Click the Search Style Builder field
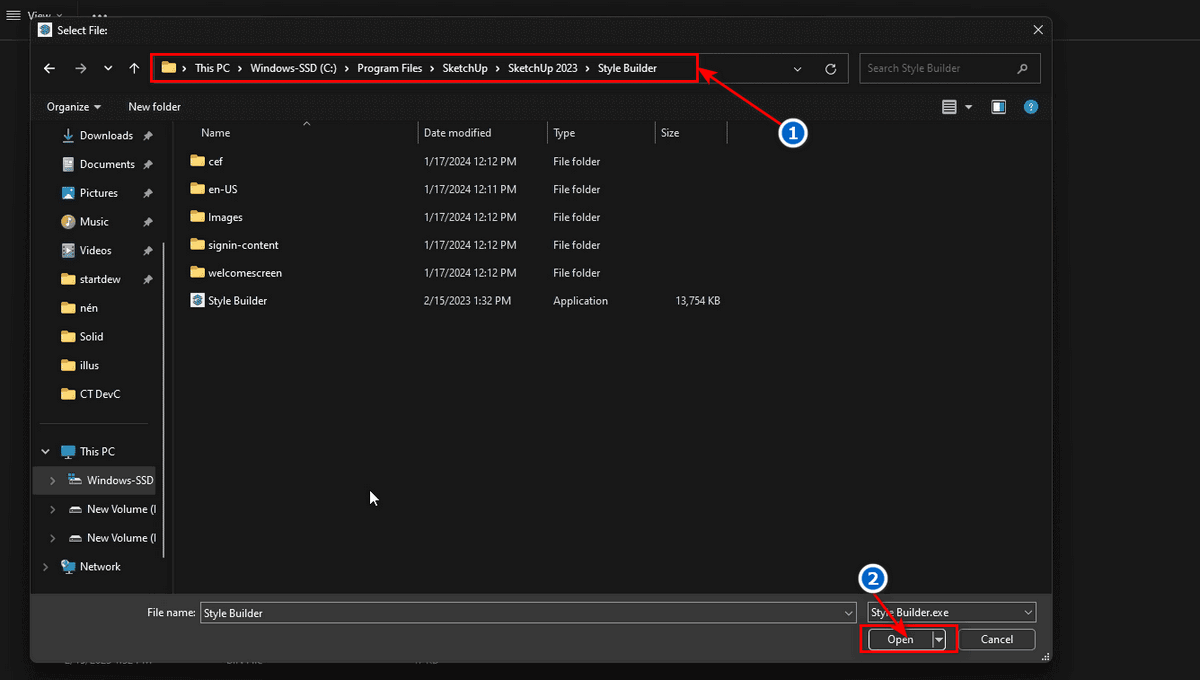 (x=940, y=69)
